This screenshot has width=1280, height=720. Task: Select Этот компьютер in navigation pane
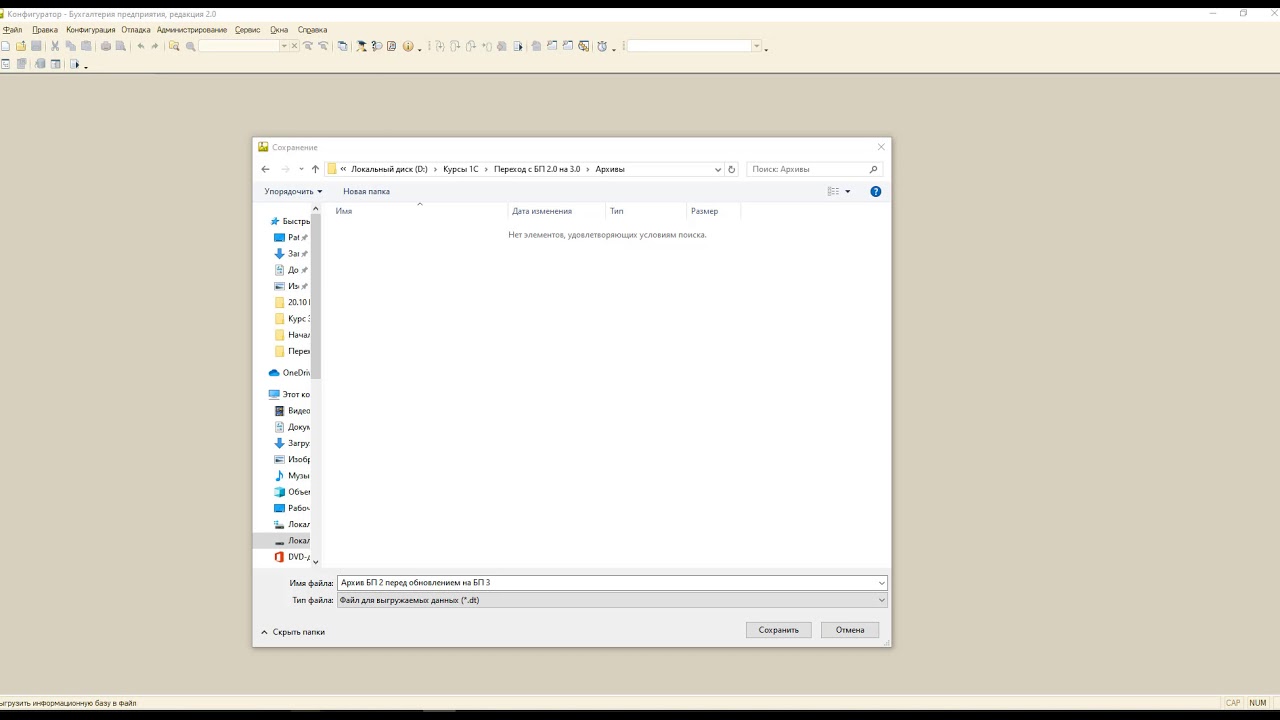point(290,394)
